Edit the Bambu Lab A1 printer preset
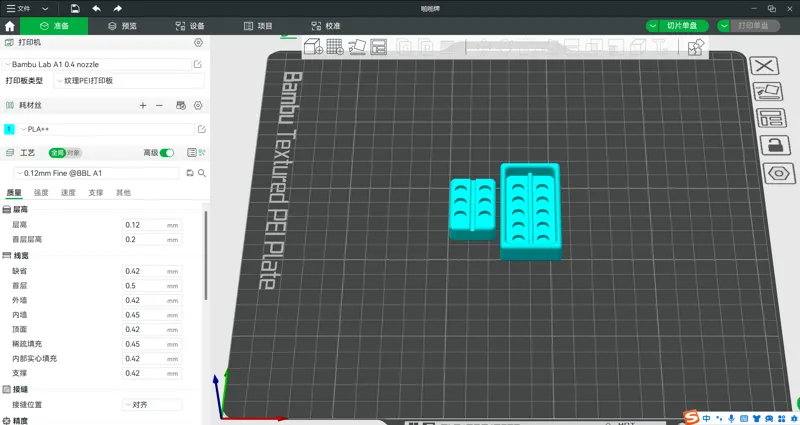The width and height of the screenshot is (800, 425). click(x=197, y=64)
